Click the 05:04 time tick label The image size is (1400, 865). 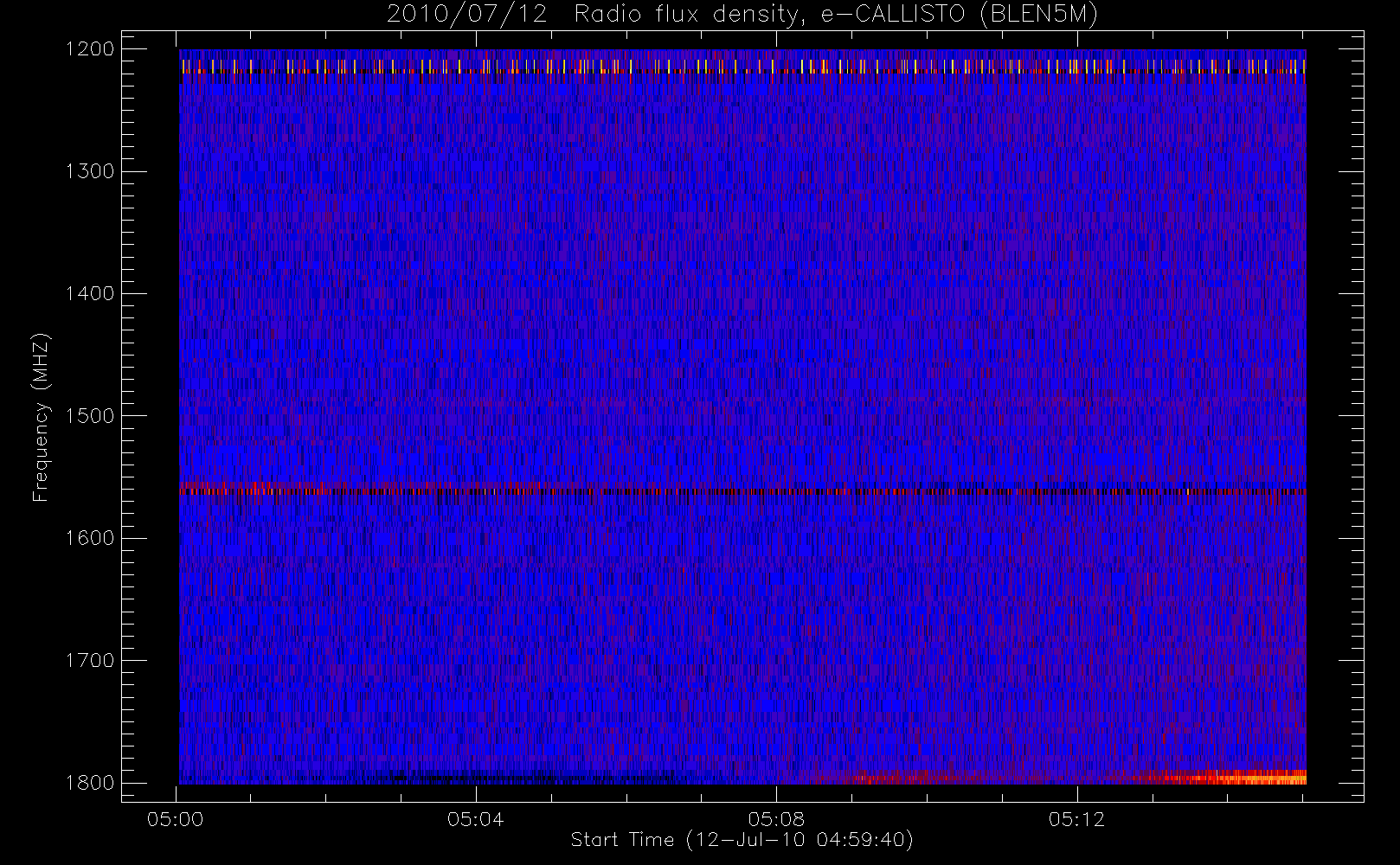[x=476, y=819]
